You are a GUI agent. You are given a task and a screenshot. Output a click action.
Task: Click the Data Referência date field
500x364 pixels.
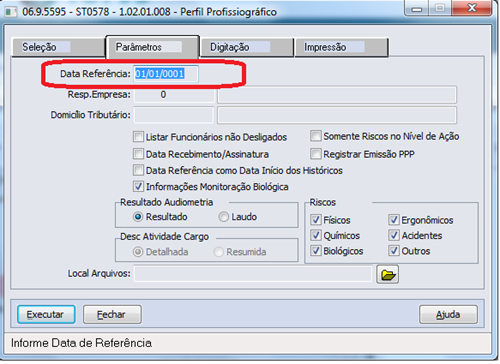pos(166,74)
